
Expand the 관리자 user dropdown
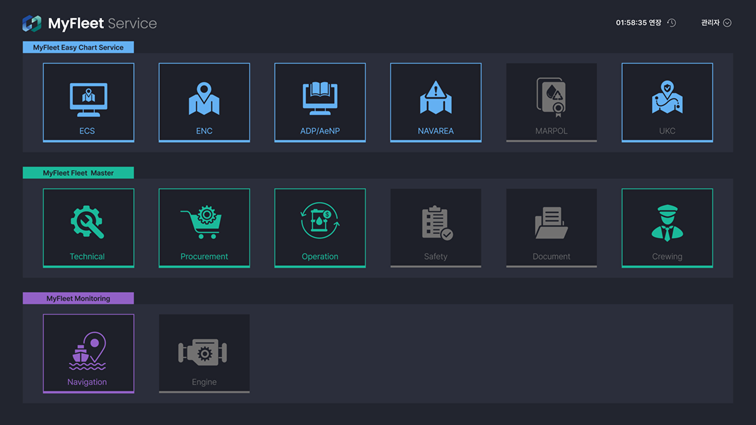coord(716,23)
